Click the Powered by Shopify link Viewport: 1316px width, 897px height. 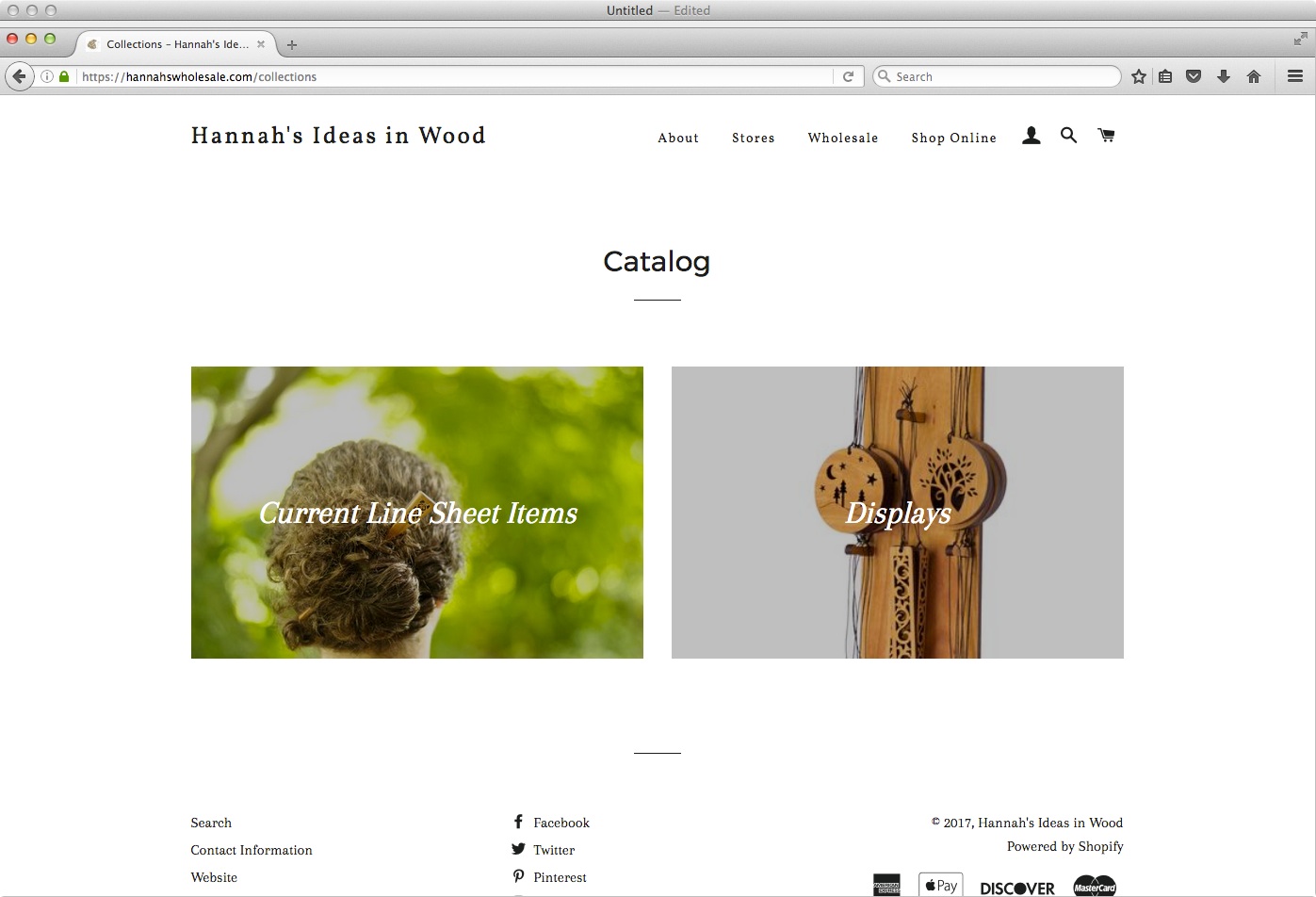coord(1065,846)
